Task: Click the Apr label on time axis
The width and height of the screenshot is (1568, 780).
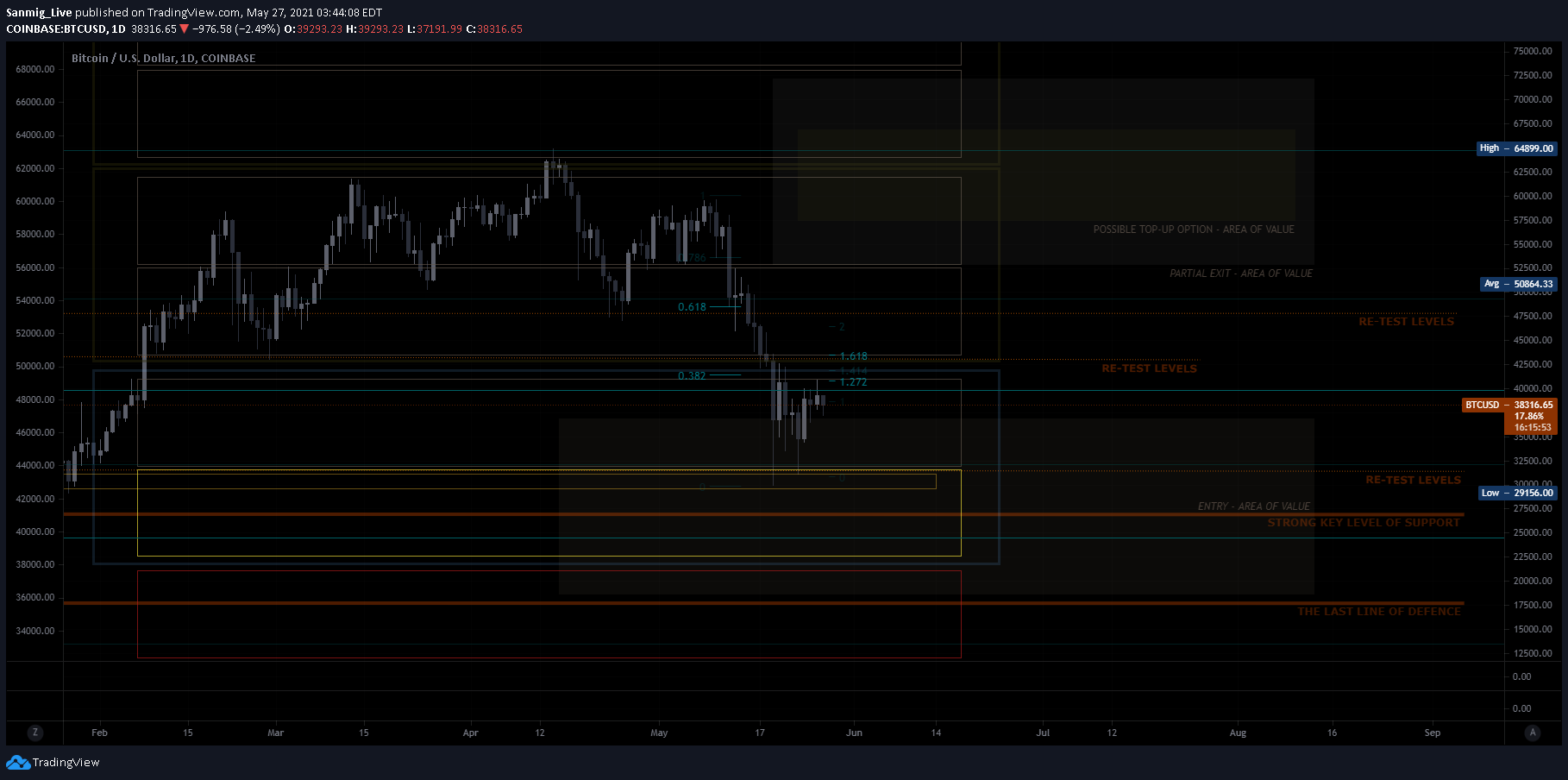Action: point(470,733)
